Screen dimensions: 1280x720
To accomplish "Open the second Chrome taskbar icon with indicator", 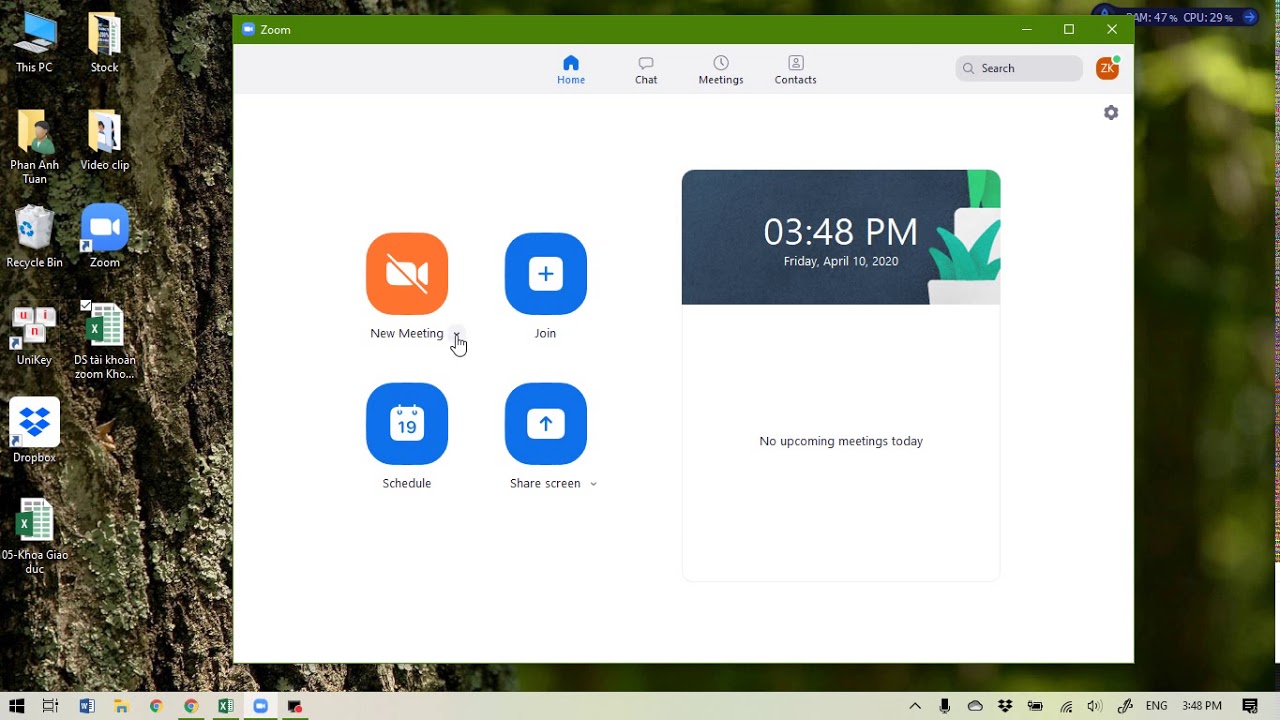I will coord(191,706).
